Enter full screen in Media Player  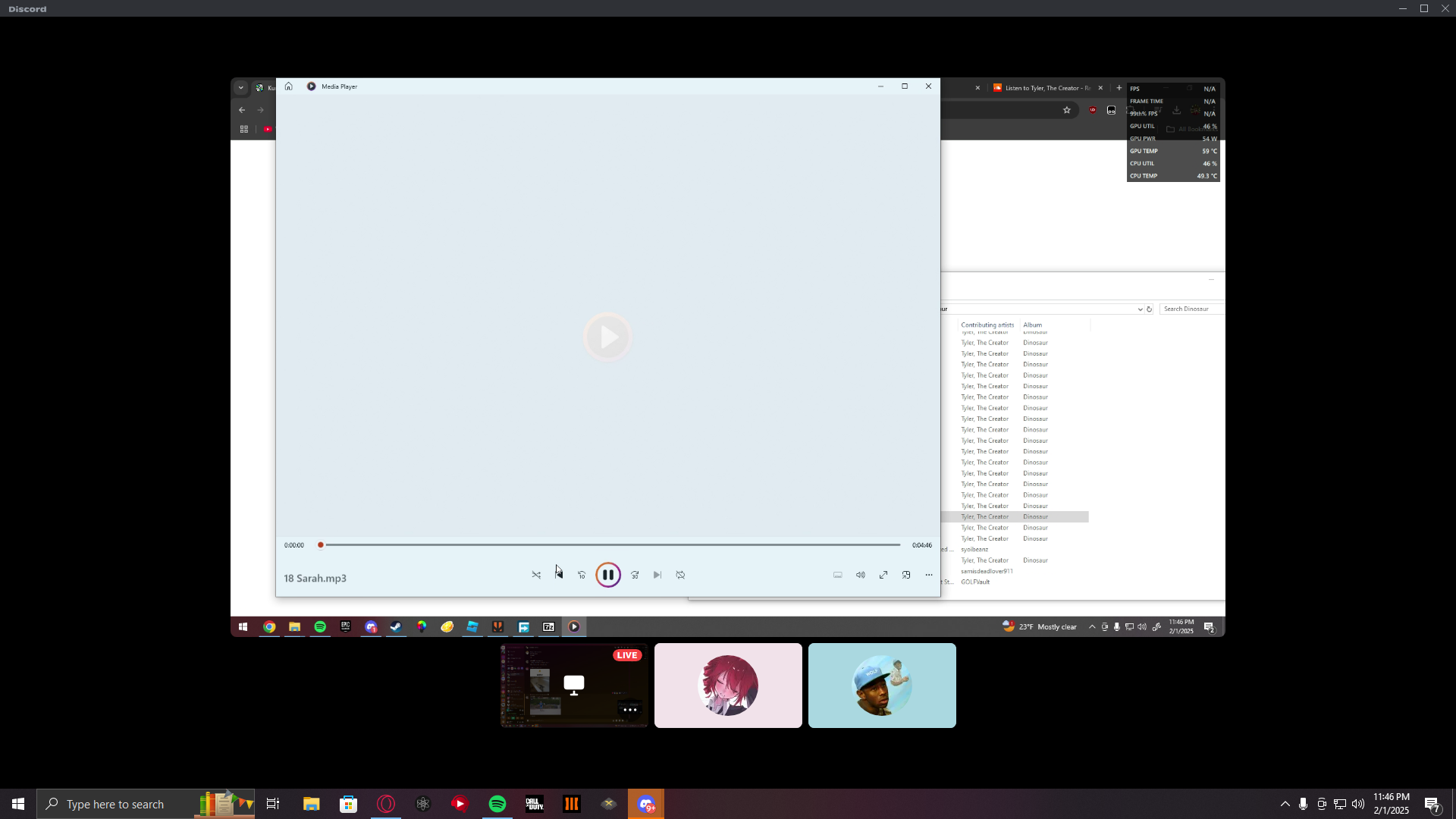coord(883,575)
